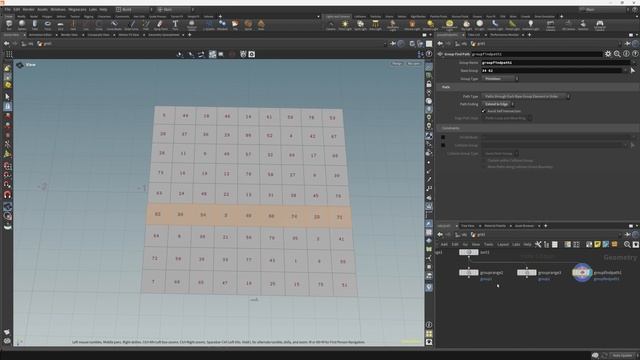640x360 pixels.
Task: Open the Collision Group Type dropdown
Action: coord(500,153)
